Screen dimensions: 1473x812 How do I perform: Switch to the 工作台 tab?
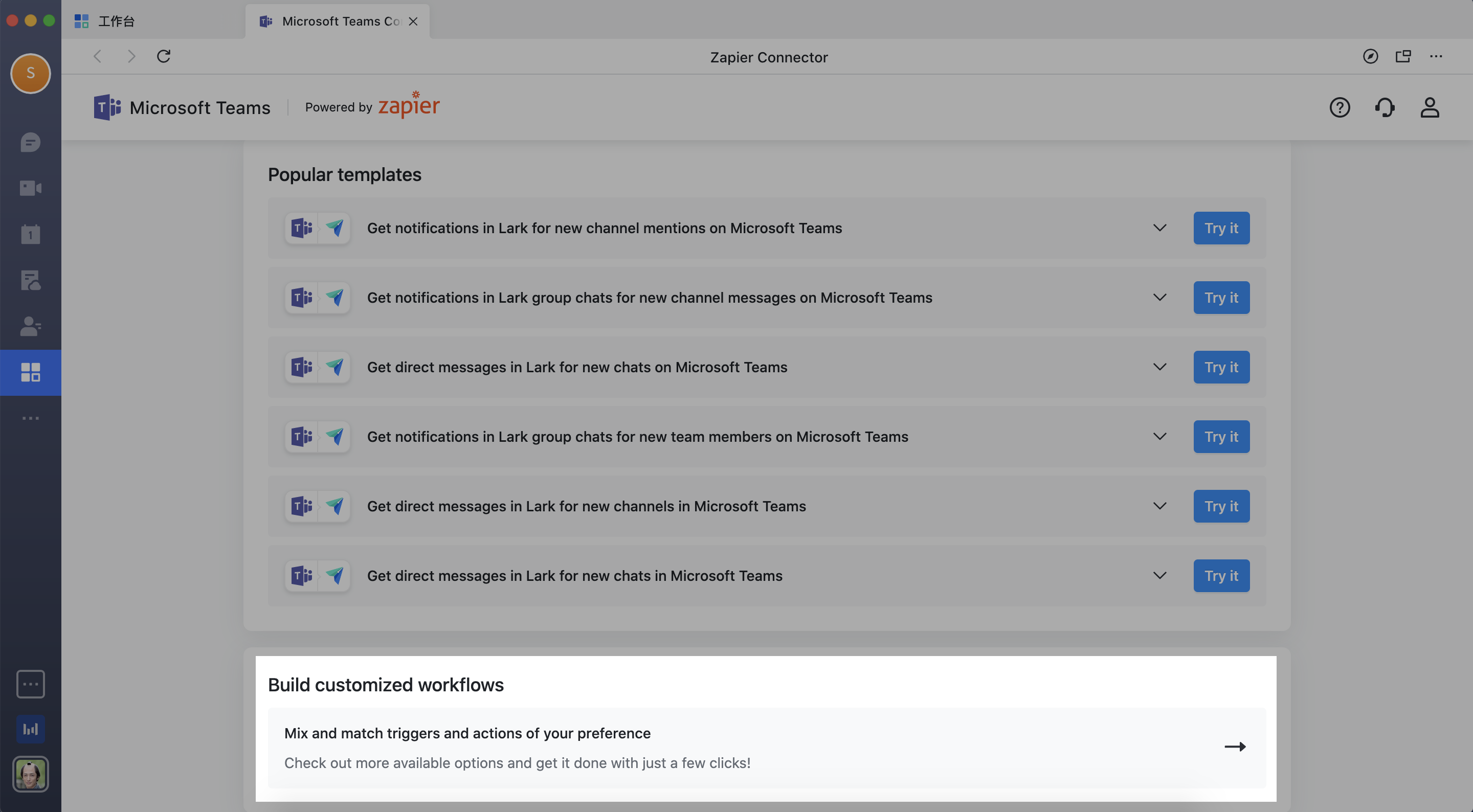(116, 21)
